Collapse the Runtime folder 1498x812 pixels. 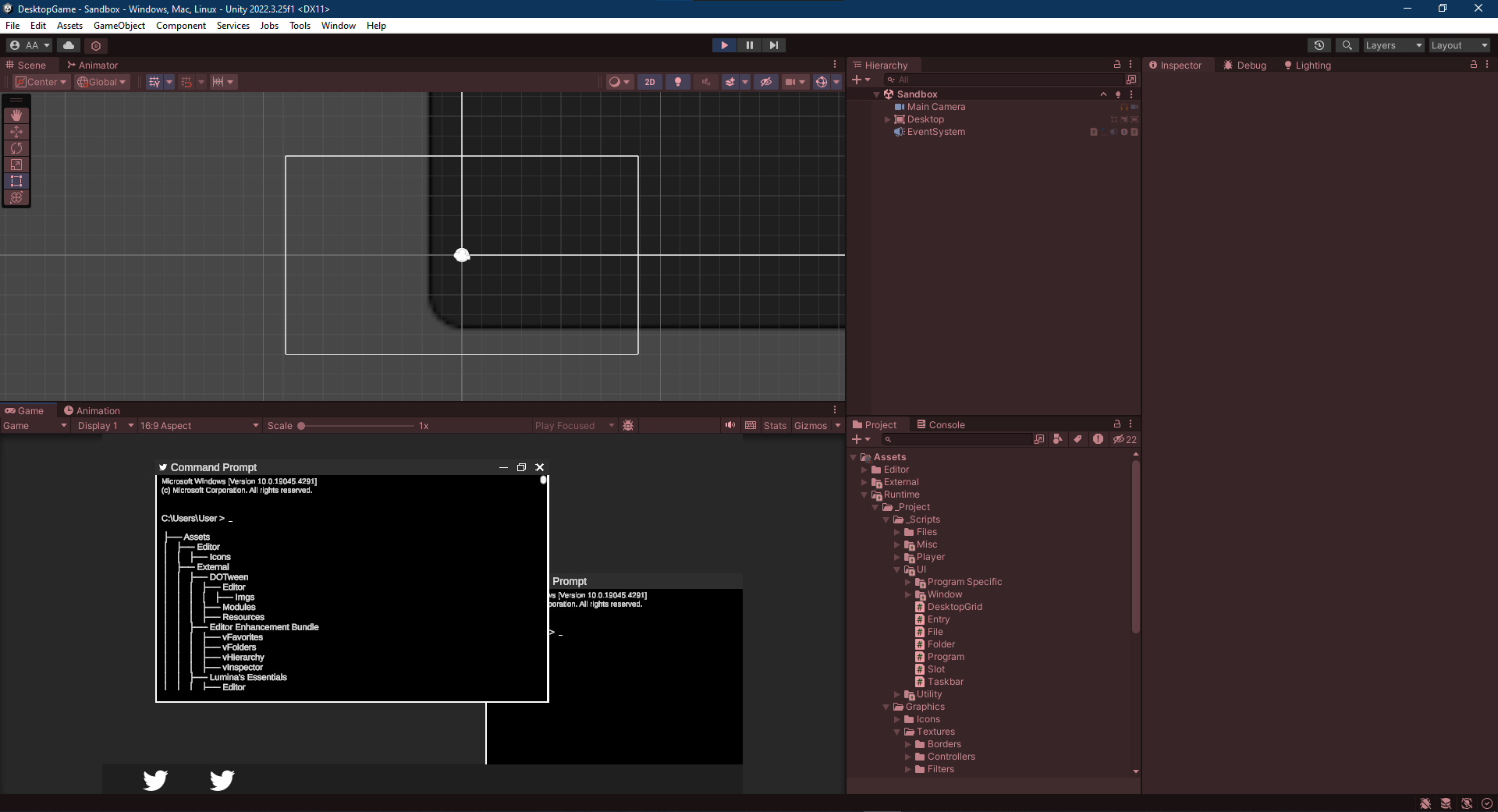pyautogui.click(x=864, y=495)
